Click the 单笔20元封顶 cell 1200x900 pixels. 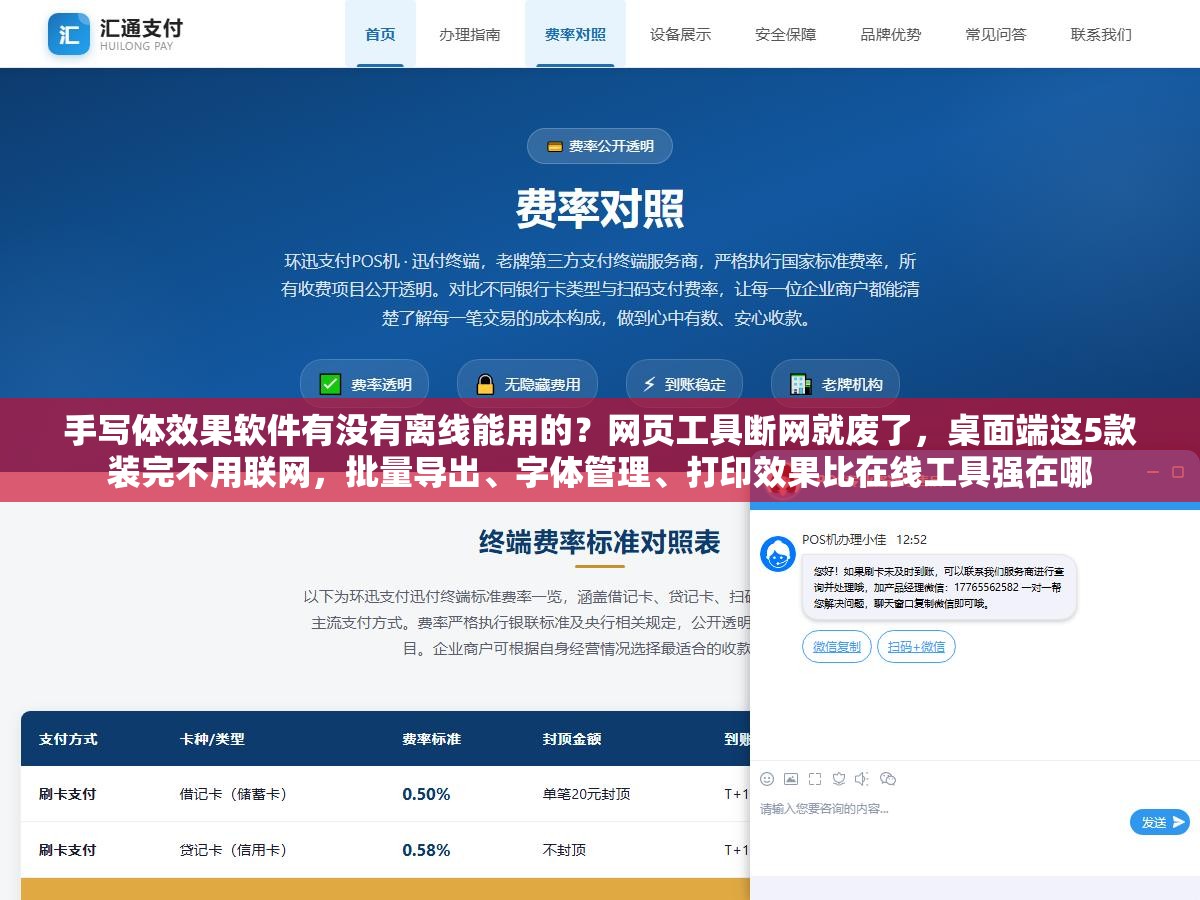pos(587,794)
